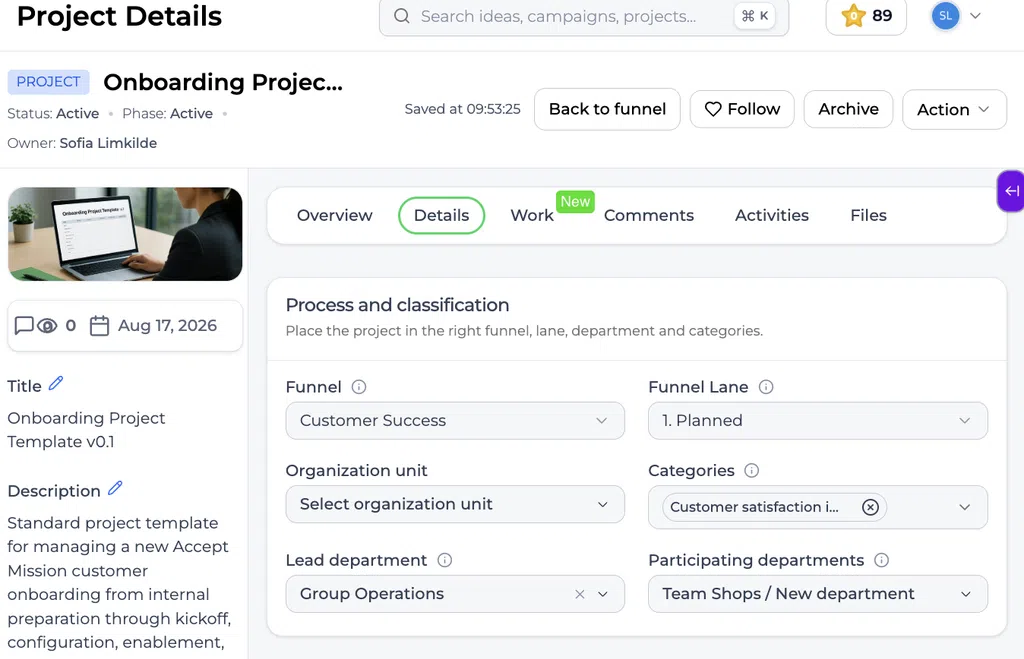Expand the user account chevron
The image size is (1024, 659).
(975, 16)
